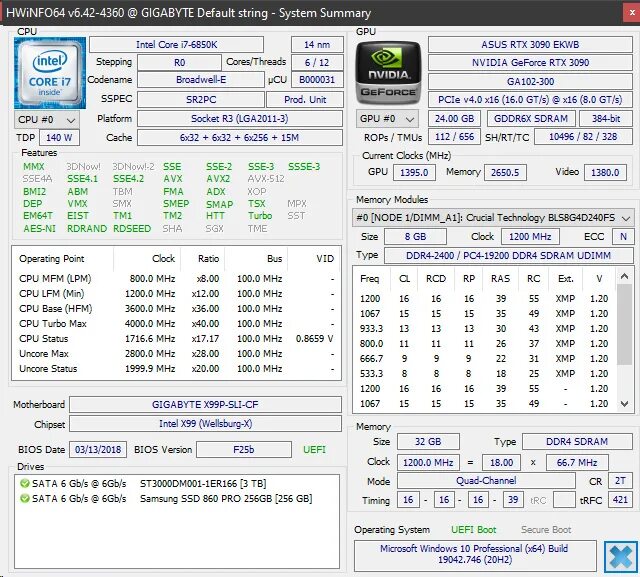Click the 14 nm process field
Screen dimensions: 640x577
pos(317,44)
